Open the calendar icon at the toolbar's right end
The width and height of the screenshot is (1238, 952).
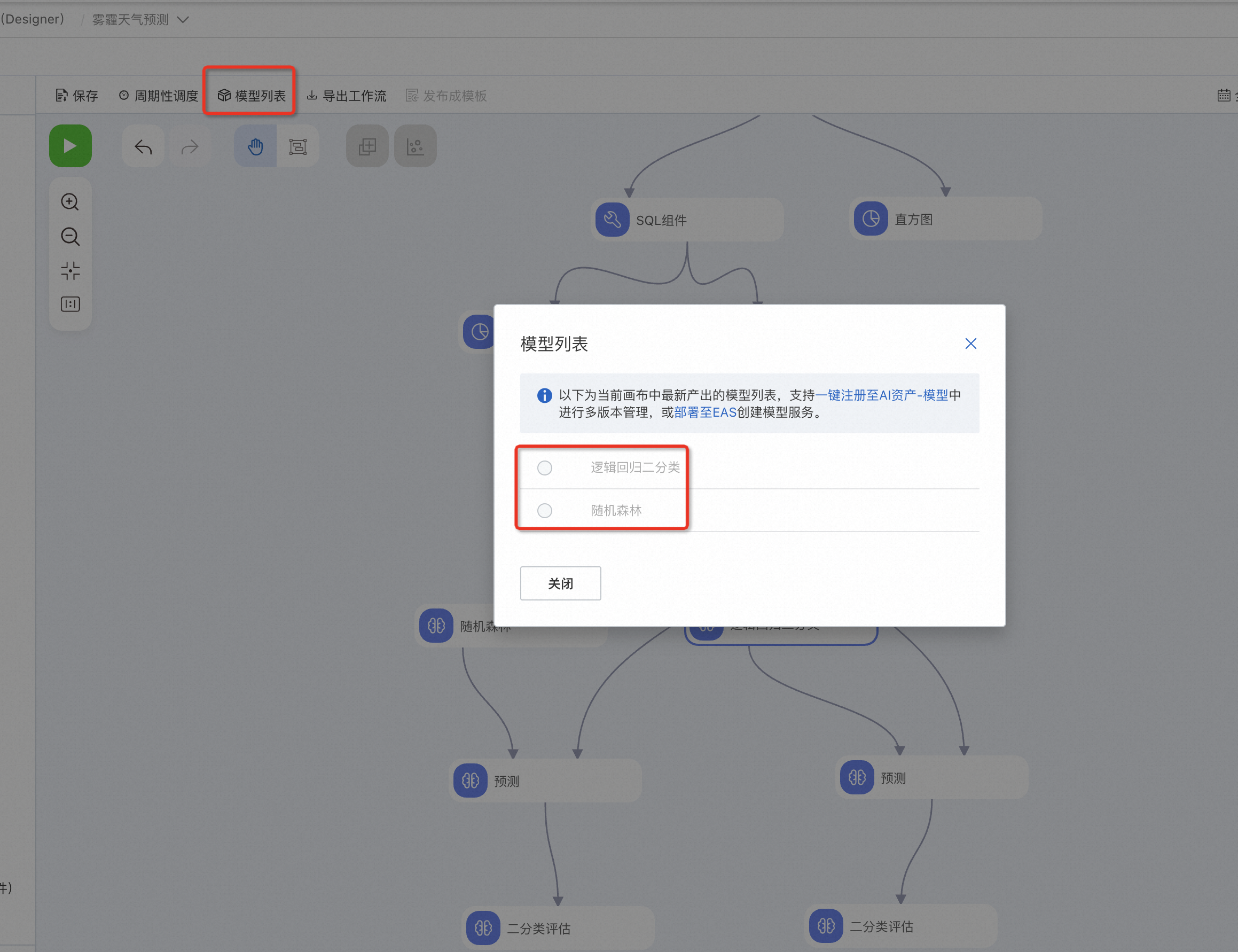point(1224,95)
